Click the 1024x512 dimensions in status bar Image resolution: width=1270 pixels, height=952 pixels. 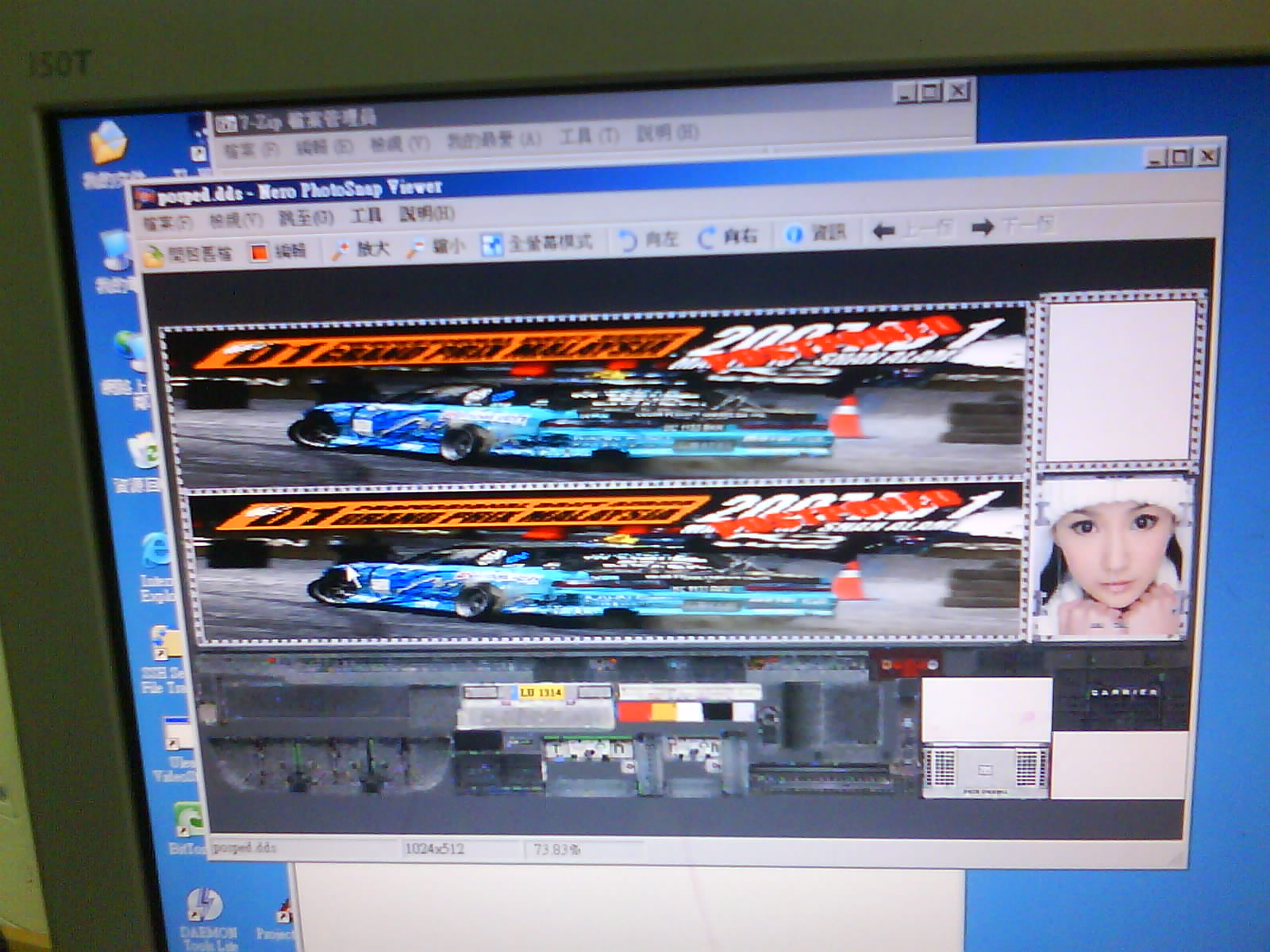pos(434,848)
